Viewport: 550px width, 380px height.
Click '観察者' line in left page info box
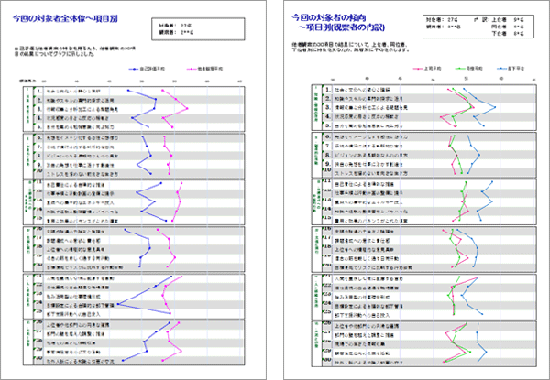(176, 33)
